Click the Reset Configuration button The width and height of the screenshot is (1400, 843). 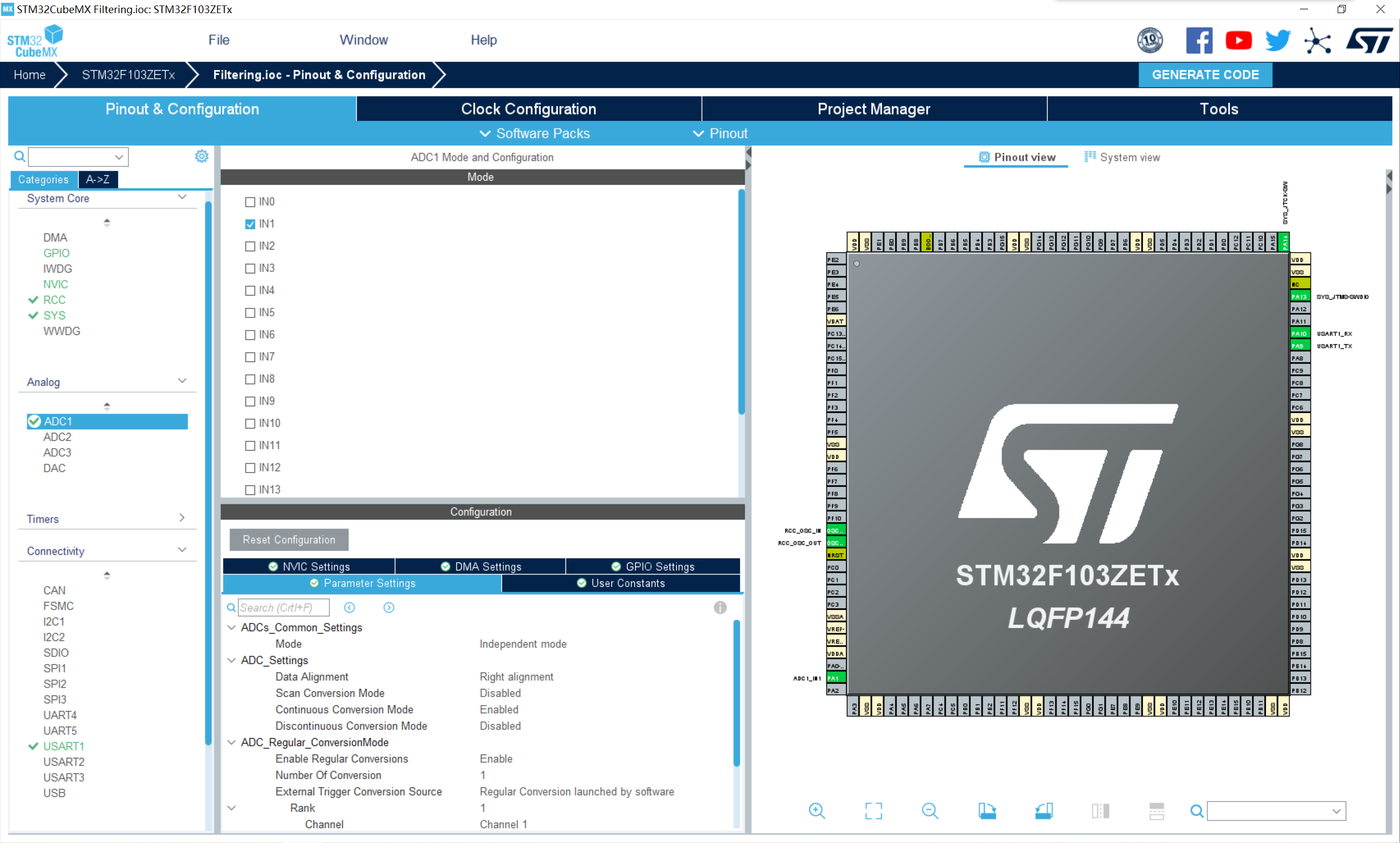[x=288, y=539]
